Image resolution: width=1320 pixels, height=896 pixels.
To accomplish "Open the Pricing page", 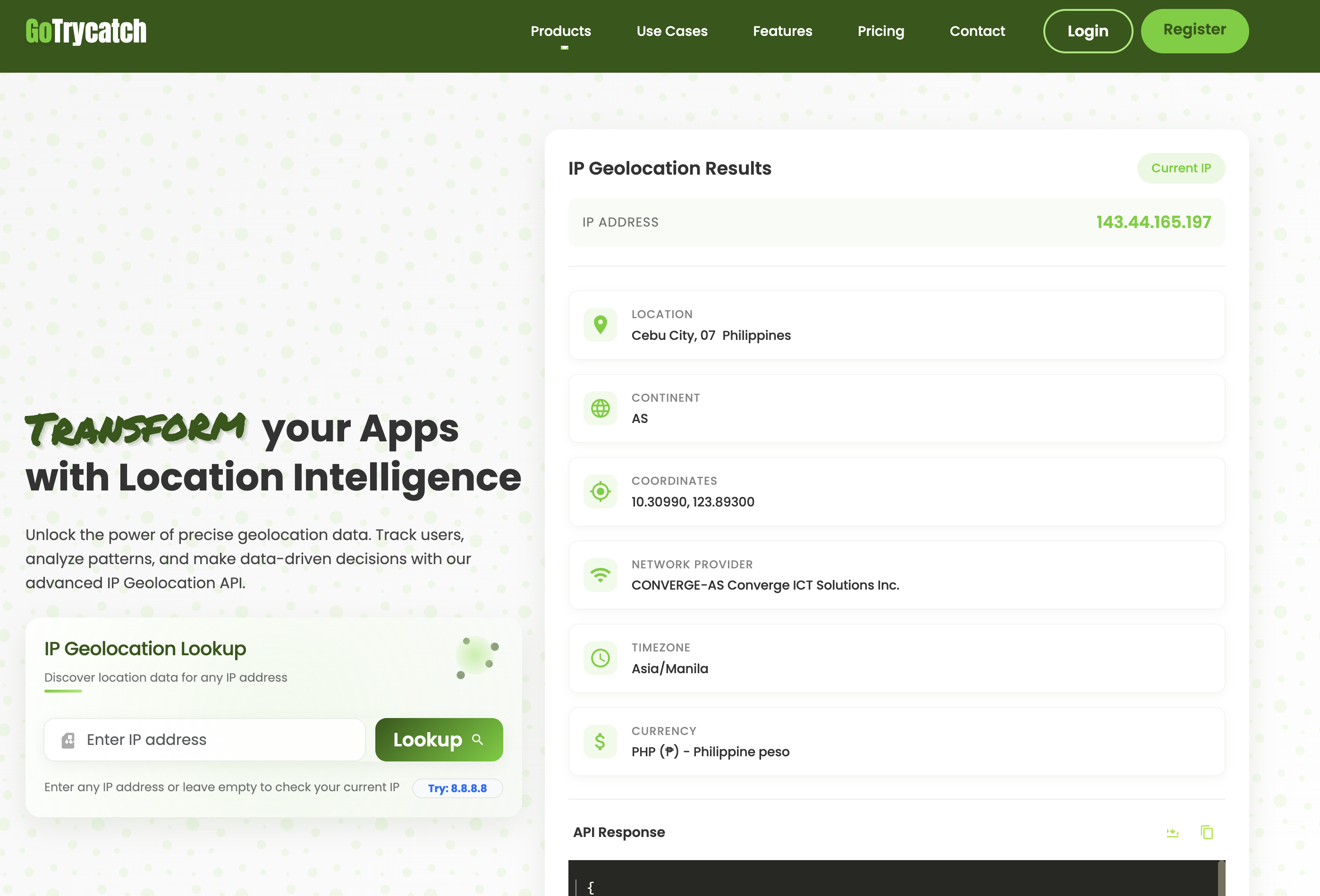I will [880, 31].
